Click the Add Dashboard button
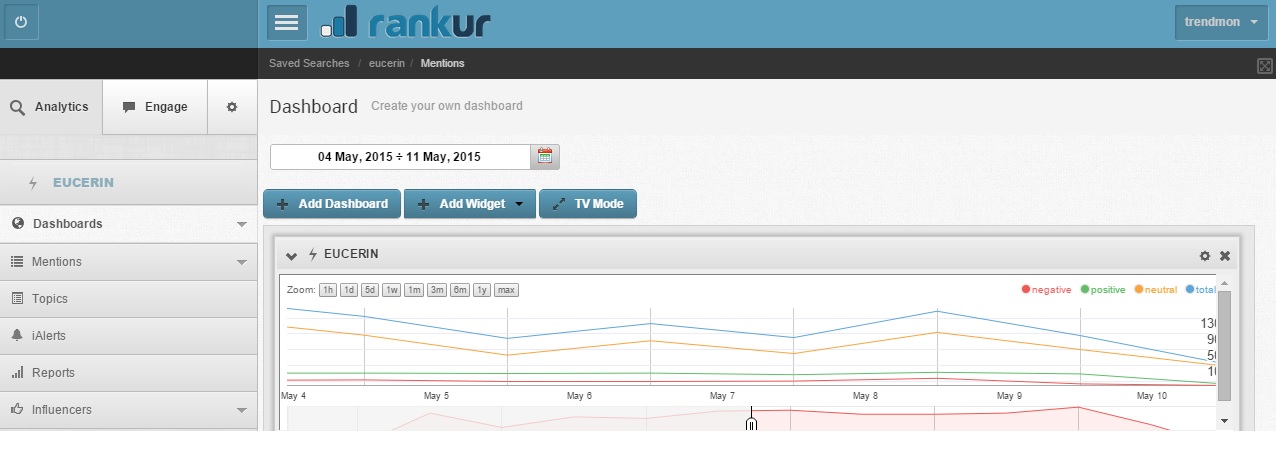Screen dimensions: 1276x460 [332, 204]
